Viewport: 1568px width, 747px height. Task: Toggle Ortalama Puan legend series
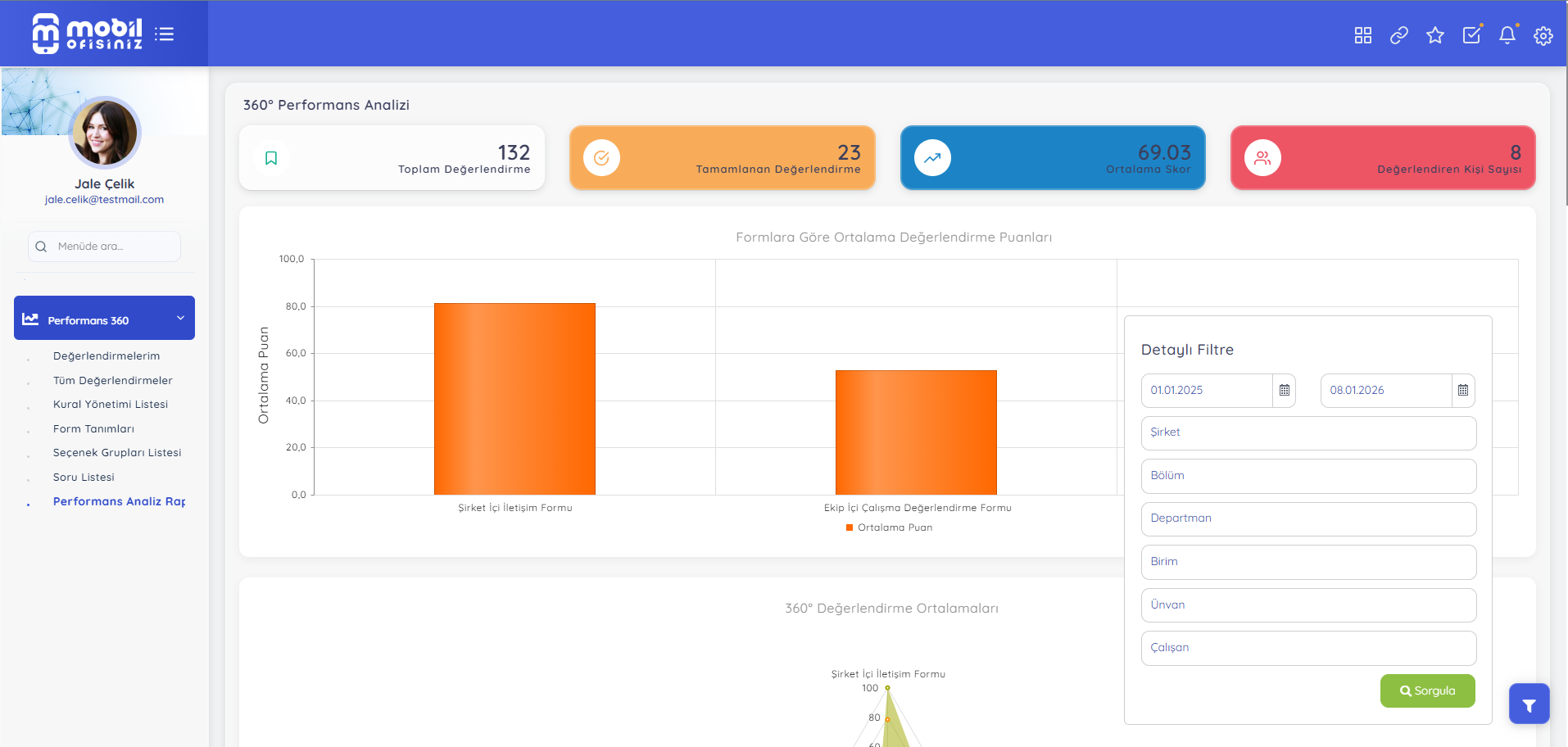point(889,527)
